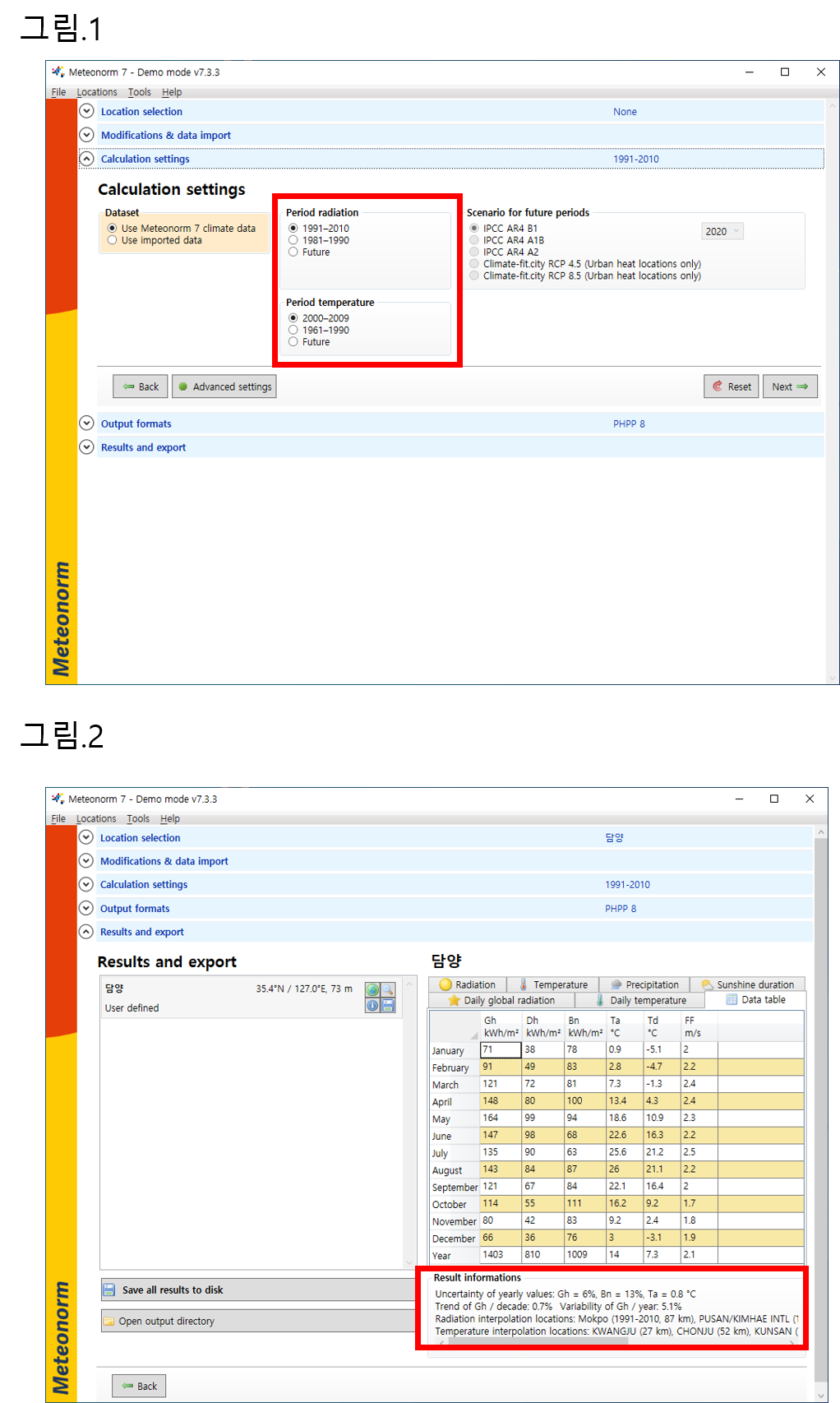This screenshot has height=1403, width=840.
Task: Click the Advanced settings button
Action: coord(224,387)
